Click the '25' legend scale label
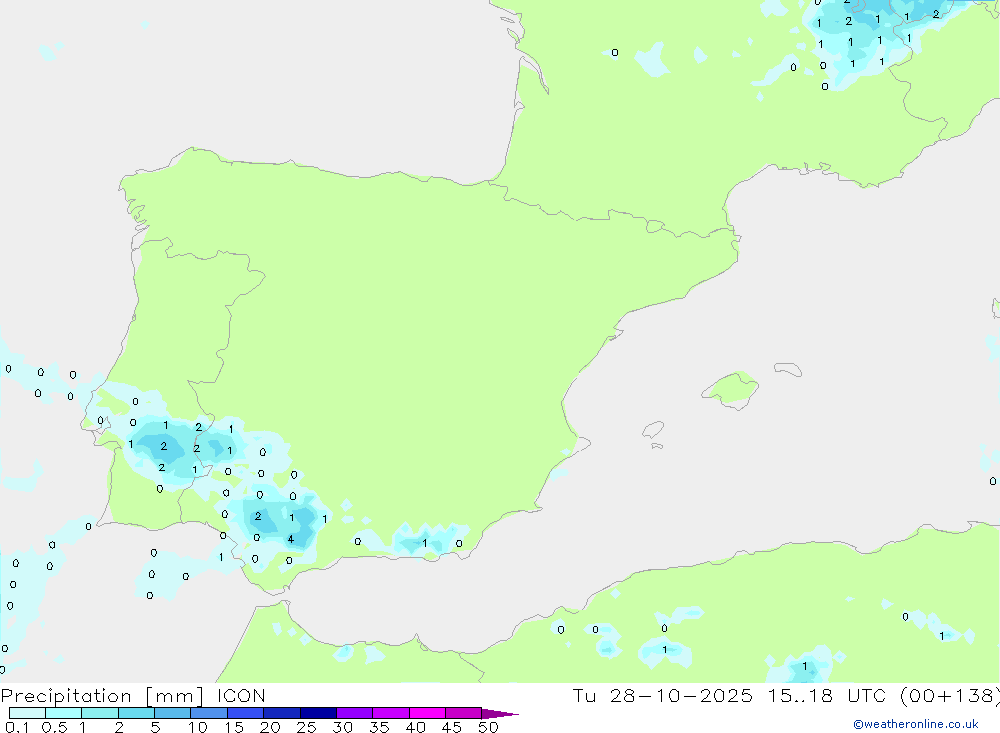Screen dimensions: 1000x733 [307, 727]
